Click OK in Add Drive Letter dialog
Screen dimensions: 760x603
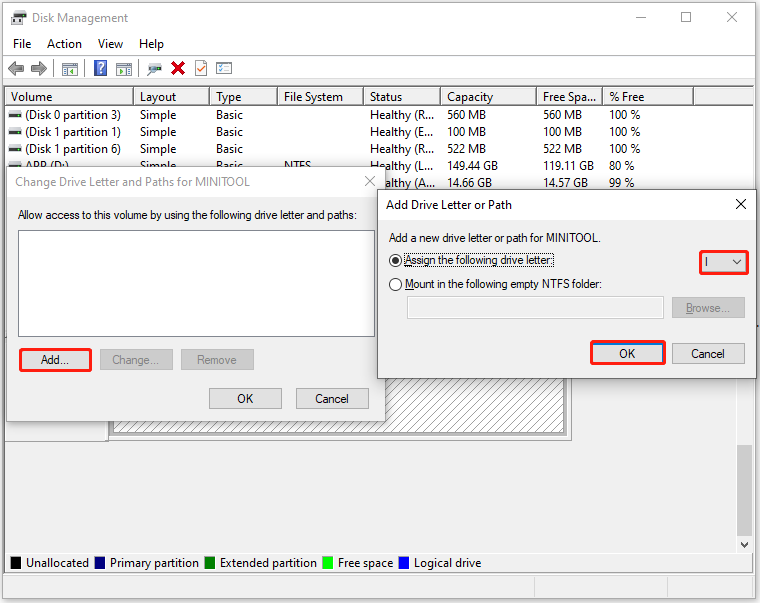coord(627,353)
